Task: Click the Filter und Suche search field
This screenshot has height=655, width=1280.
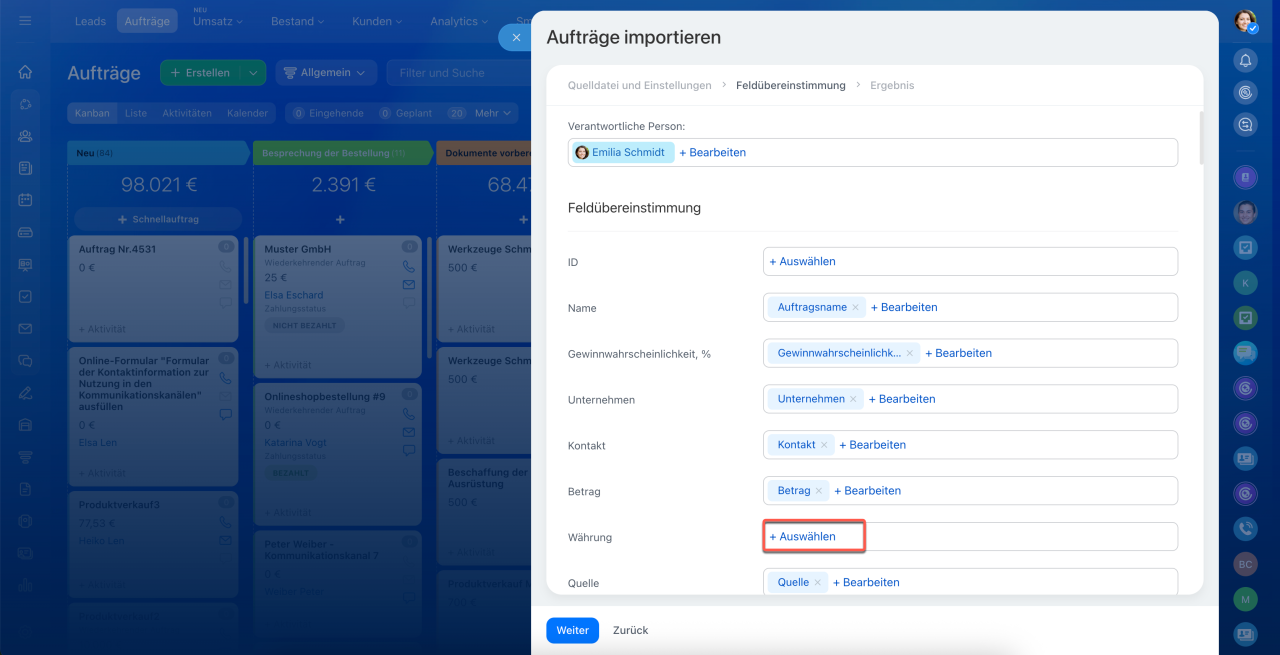Action: pyautogui.click(x=460, y=73)
